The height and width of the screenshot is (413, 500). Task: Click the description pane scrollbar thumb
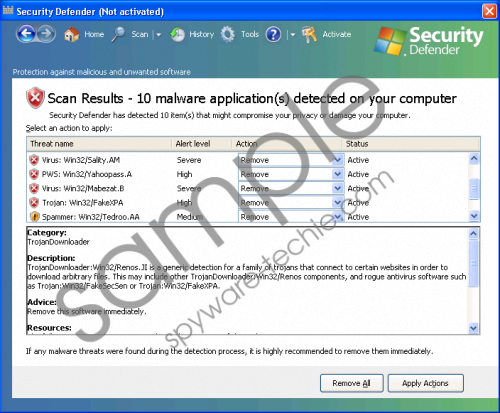[473, 263]
